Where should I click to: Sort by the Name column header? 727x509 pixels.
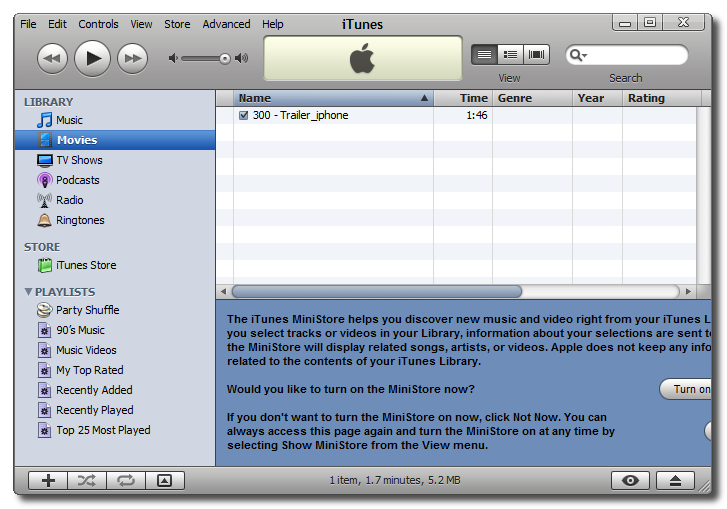pyautogui.click(x=333, y=98)
